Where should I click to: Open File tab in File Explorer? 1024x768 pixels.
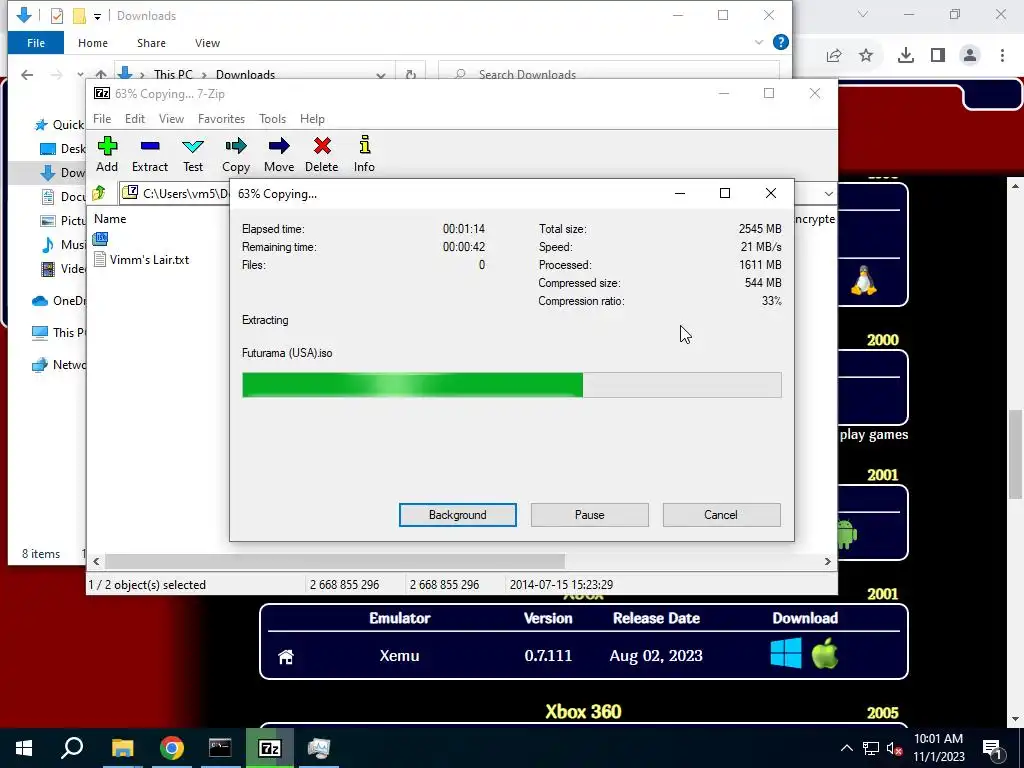[36, 43]
